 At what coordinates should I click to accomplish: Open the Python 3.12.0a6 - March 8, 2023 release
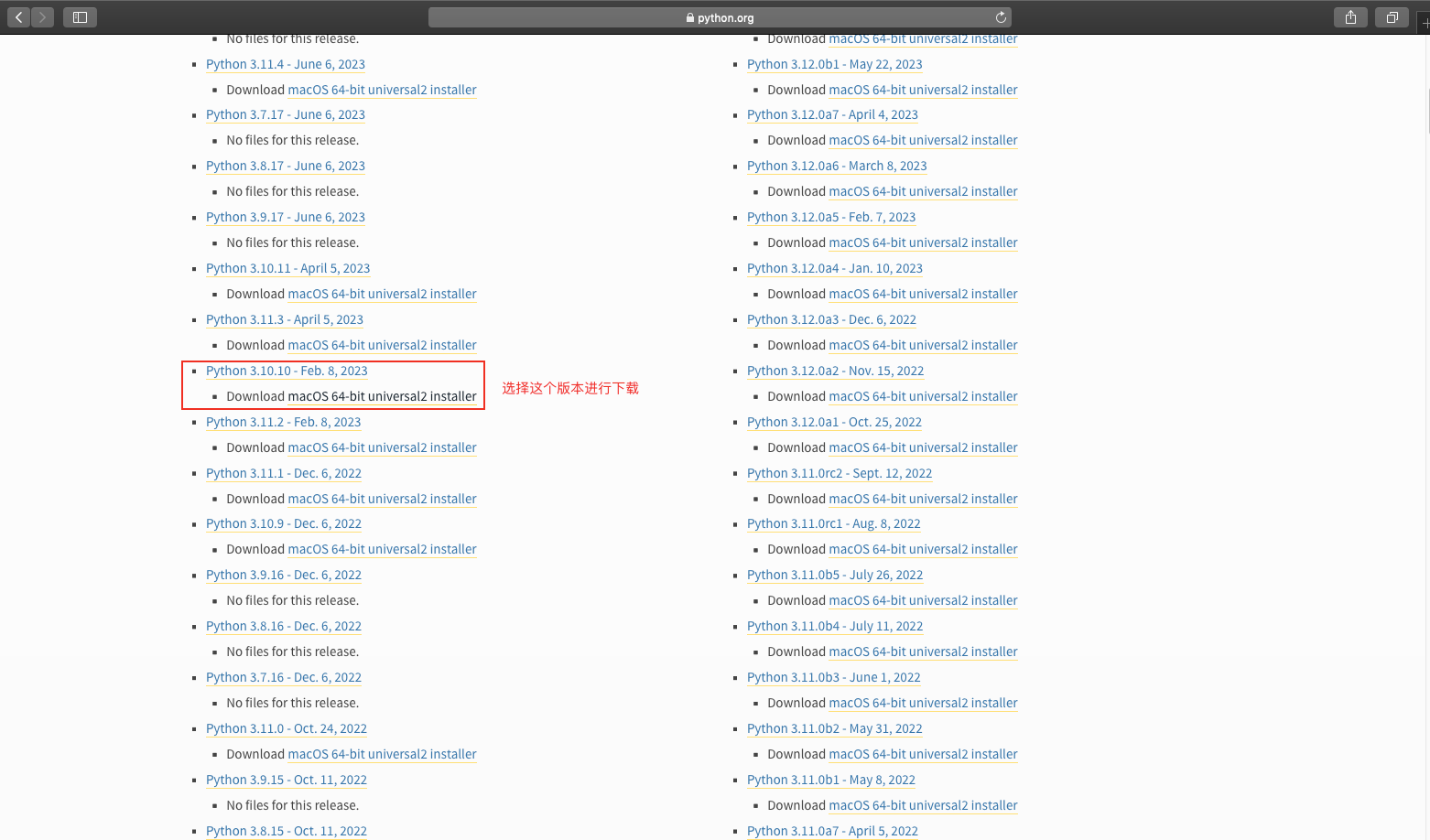(837, 166)
